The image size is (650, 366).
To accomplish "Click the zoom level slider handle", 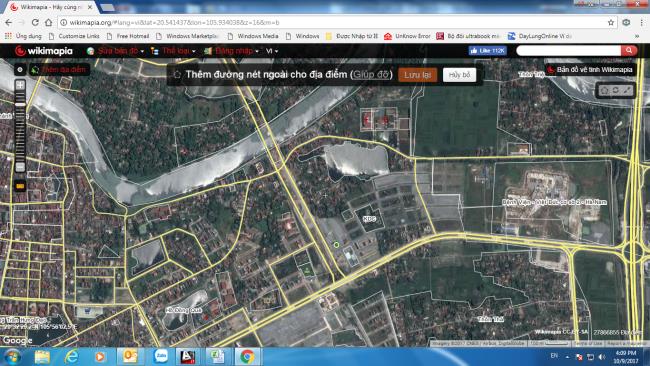I will click(x=20, y=104).
